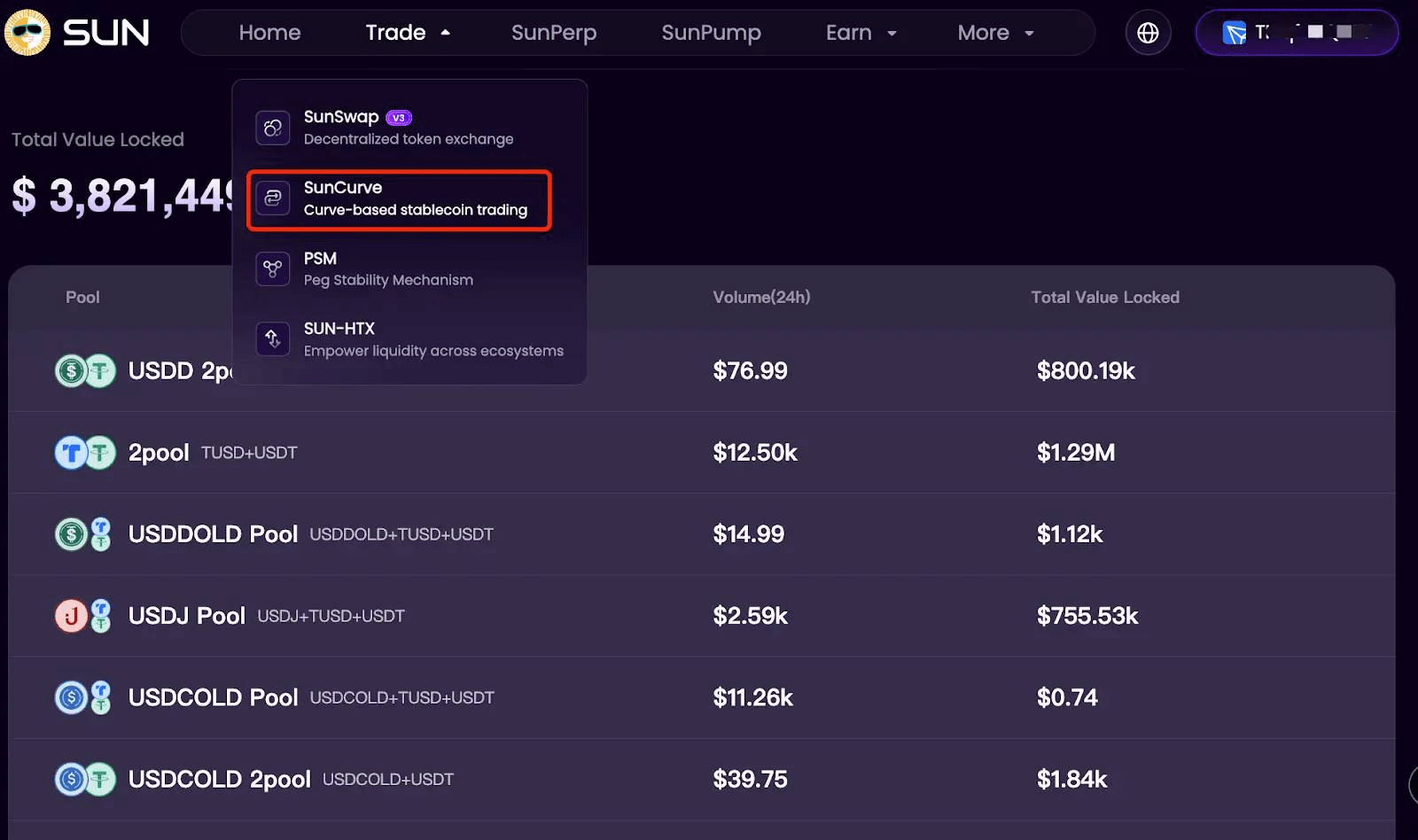Expand the Earn dropdown
Screen dimensions: 1418x840
coord(861,33)
